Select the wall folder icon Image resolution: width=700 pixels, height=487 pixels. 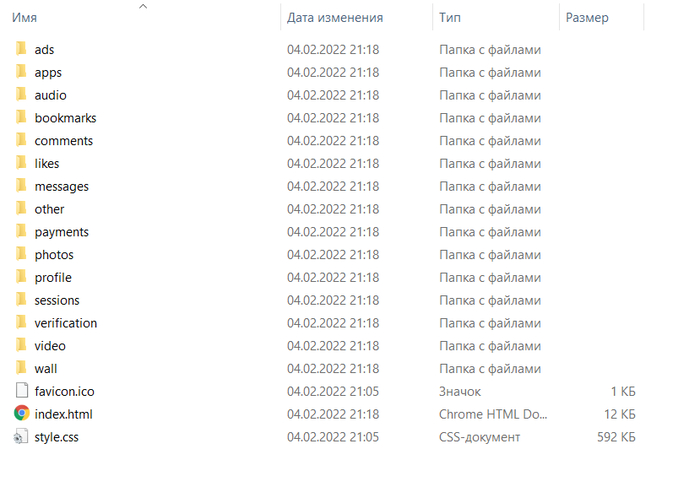coord(21,367)
